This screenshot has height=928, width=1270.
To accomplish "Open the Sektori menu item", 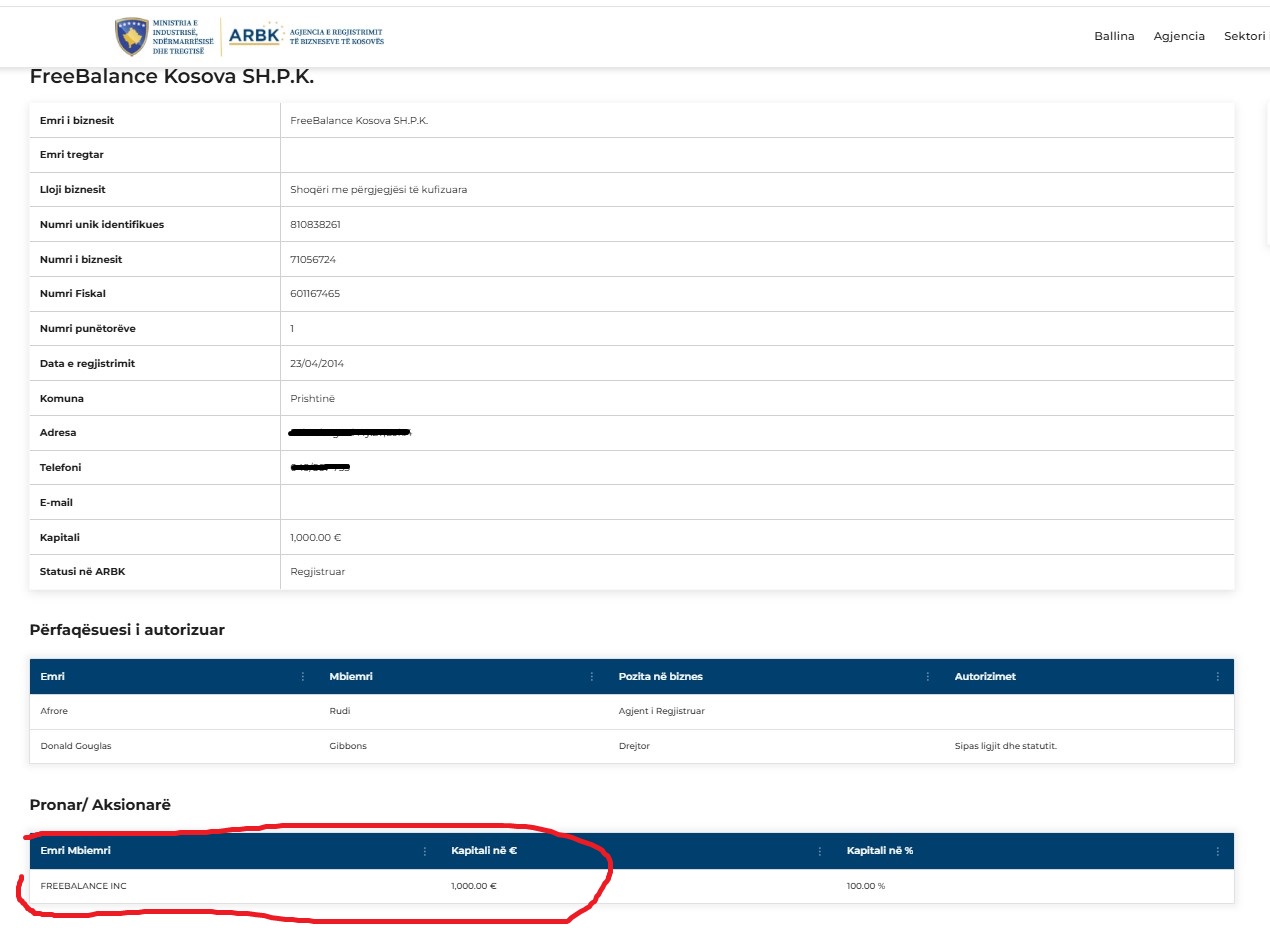I will point(1246,36).
